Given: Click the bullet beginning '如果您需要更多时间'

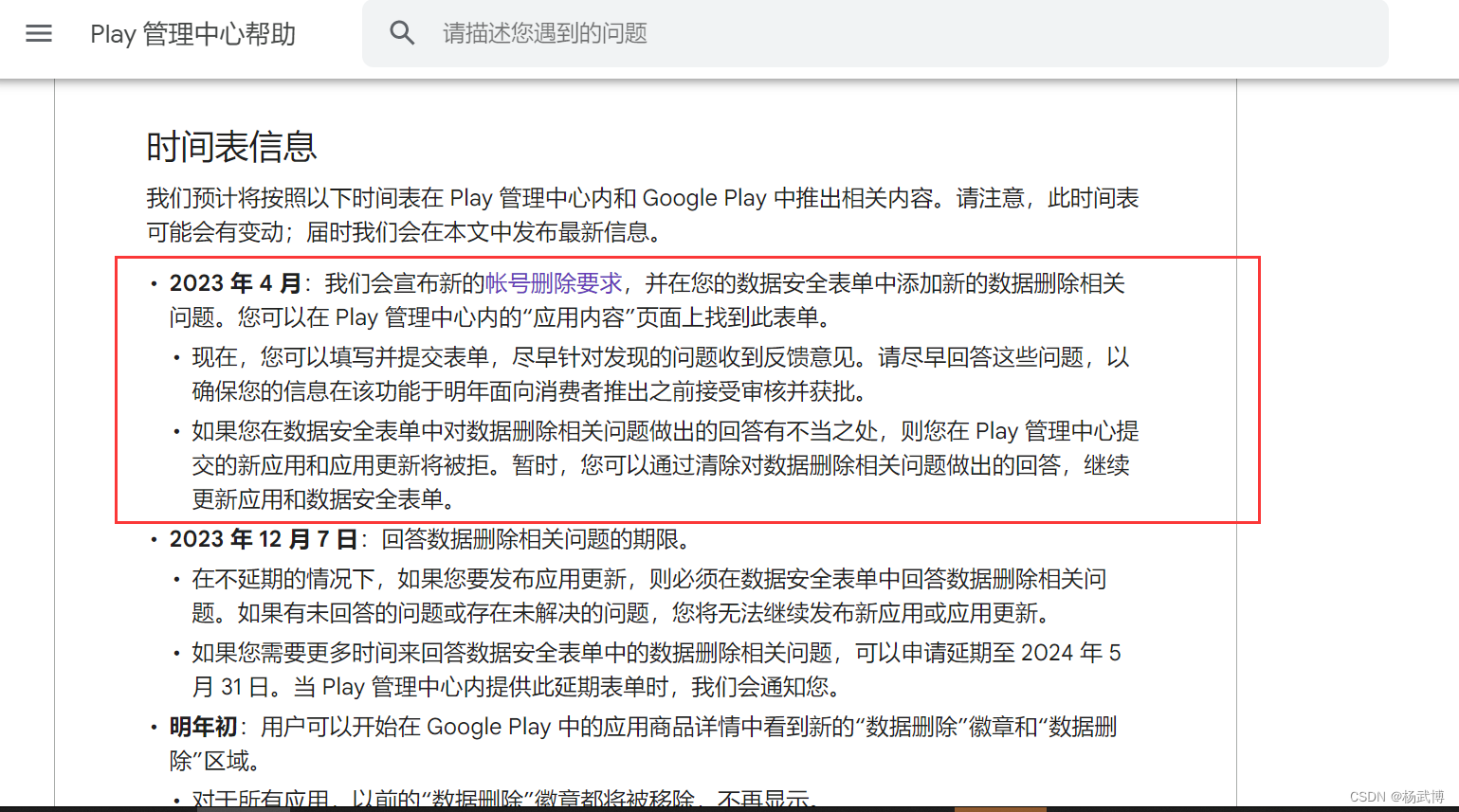Looking at the screenshot, I should (x=656, y=670).
